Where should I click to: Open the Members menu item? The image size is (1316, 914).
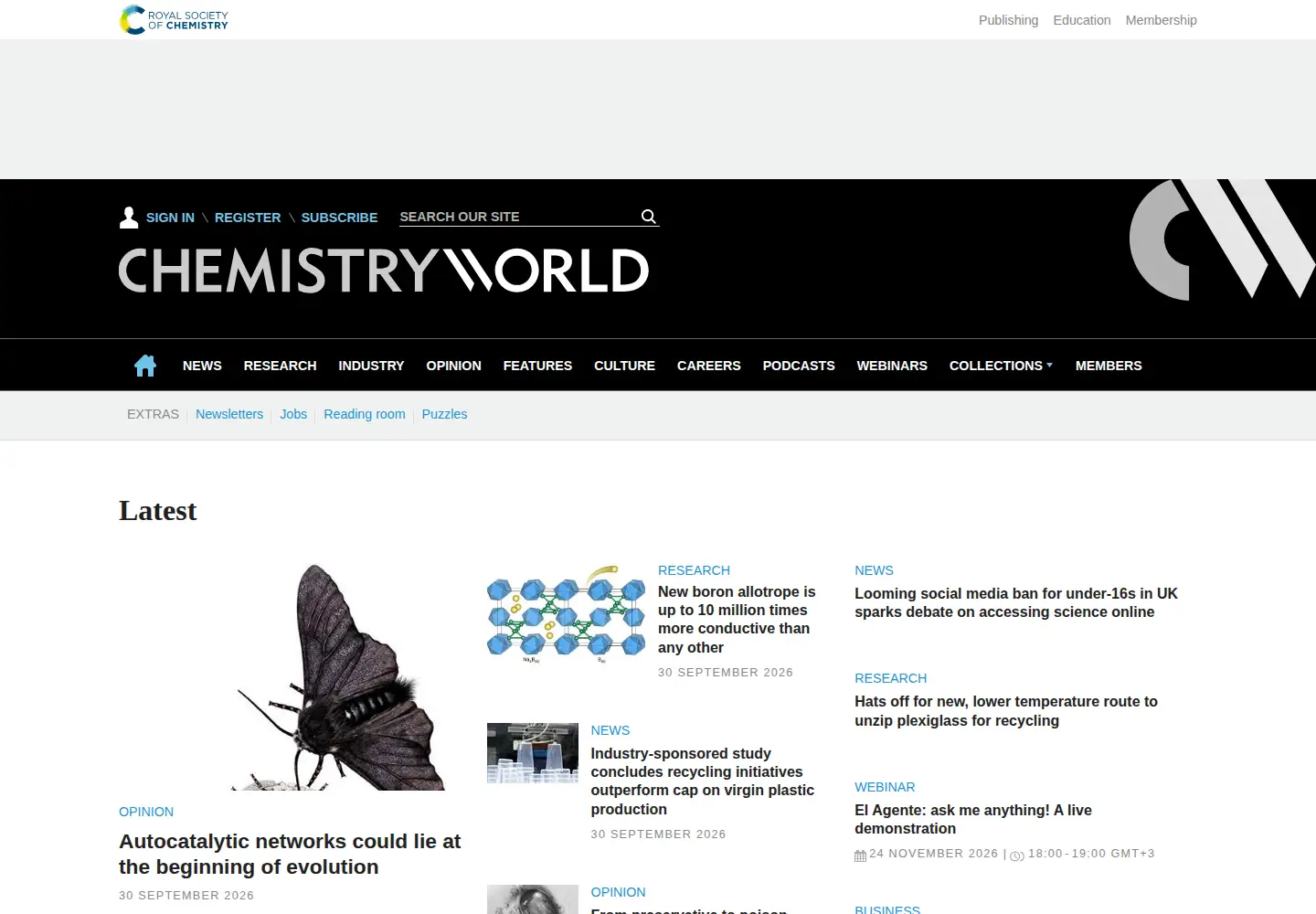tap(1109, 366)
